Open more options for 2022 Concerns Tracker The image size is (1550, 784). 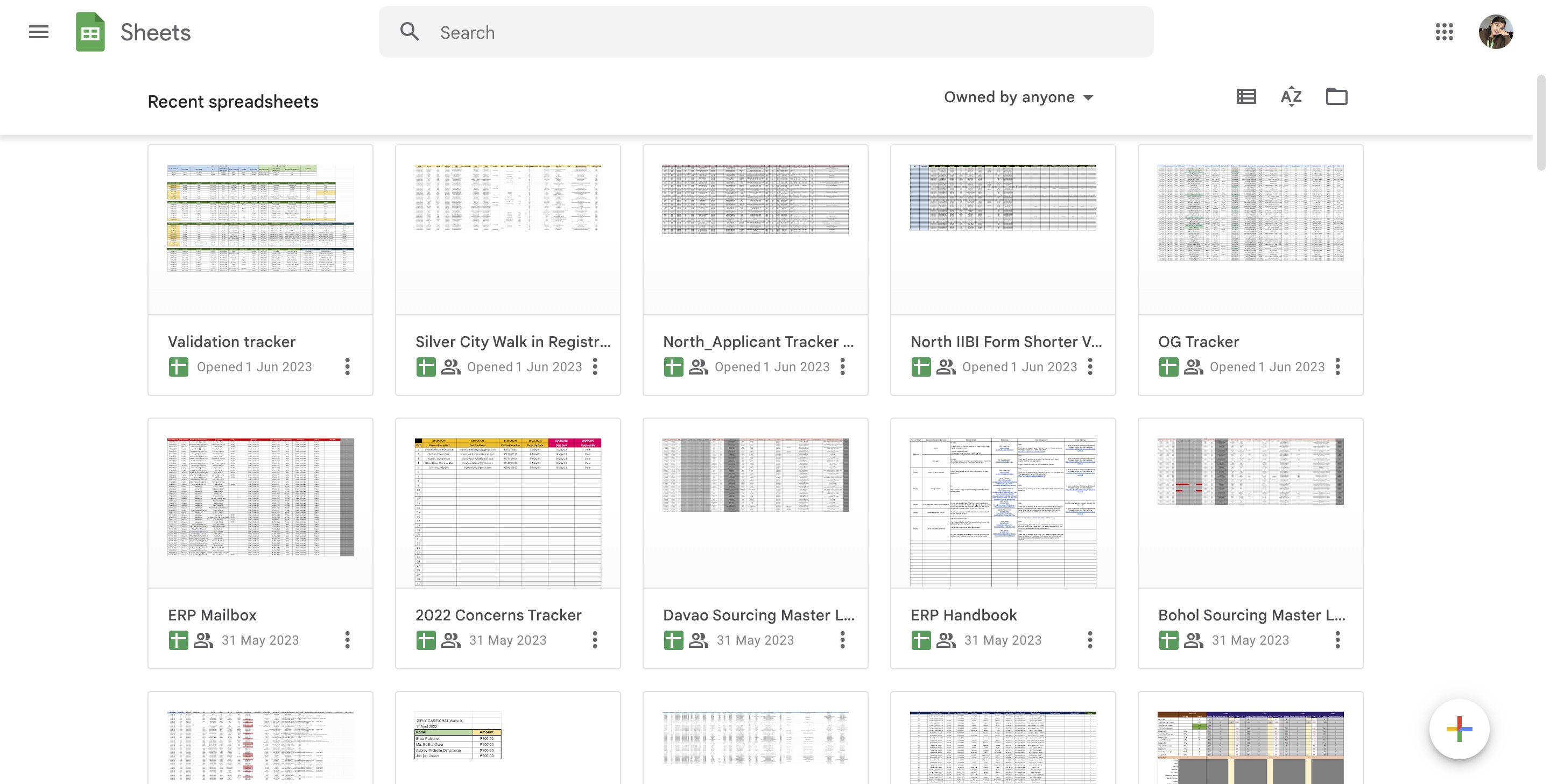(595, 640)
